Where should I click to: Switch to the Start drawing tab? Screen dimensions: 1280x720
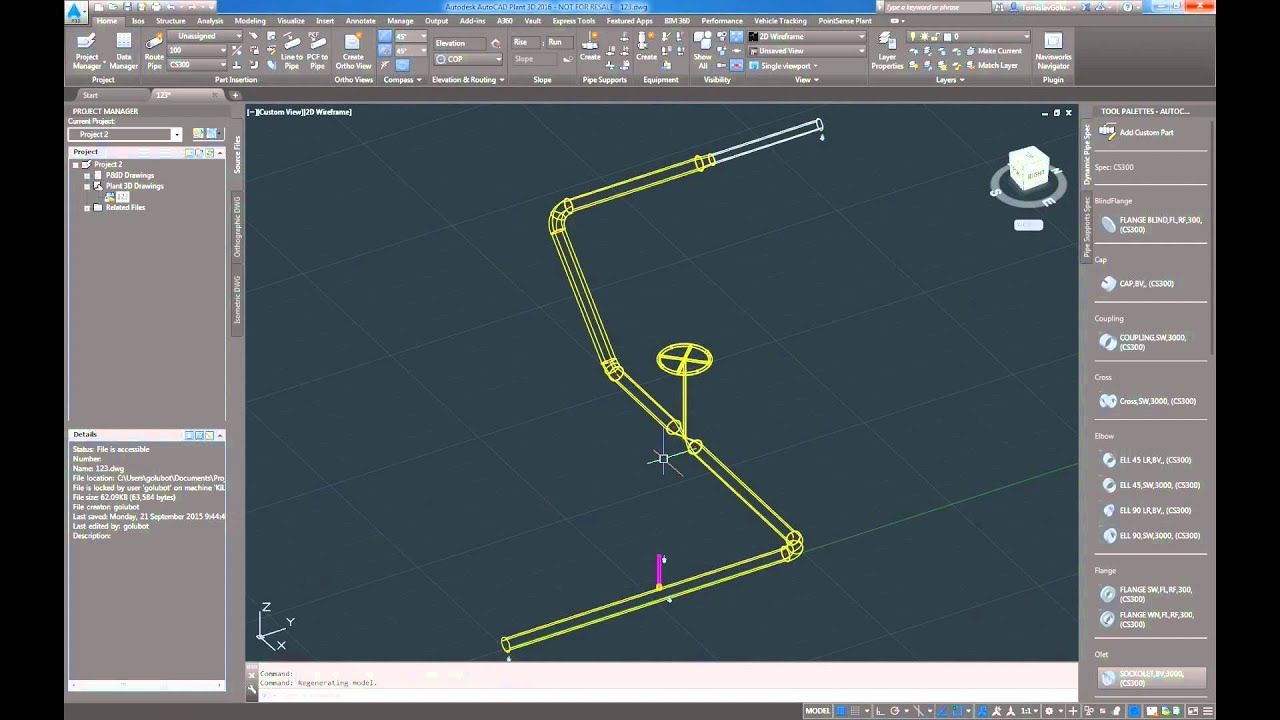point(90,95)
